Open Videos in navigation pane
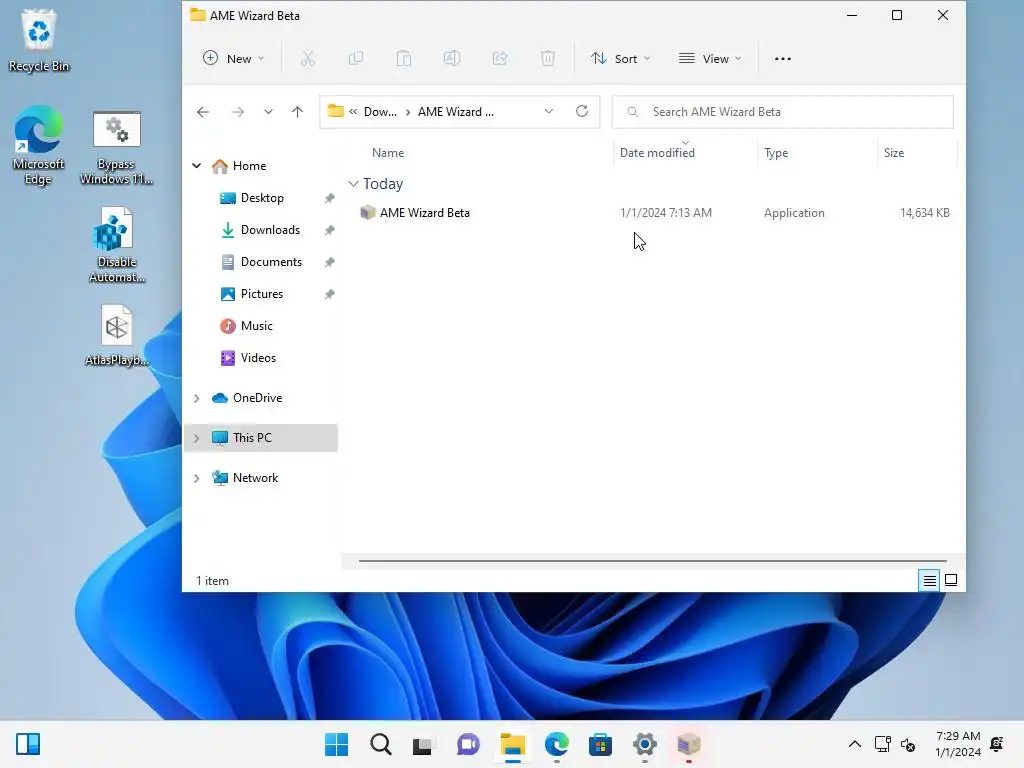The height and width of the screenshot is (768, 1024). coord(258,358)
